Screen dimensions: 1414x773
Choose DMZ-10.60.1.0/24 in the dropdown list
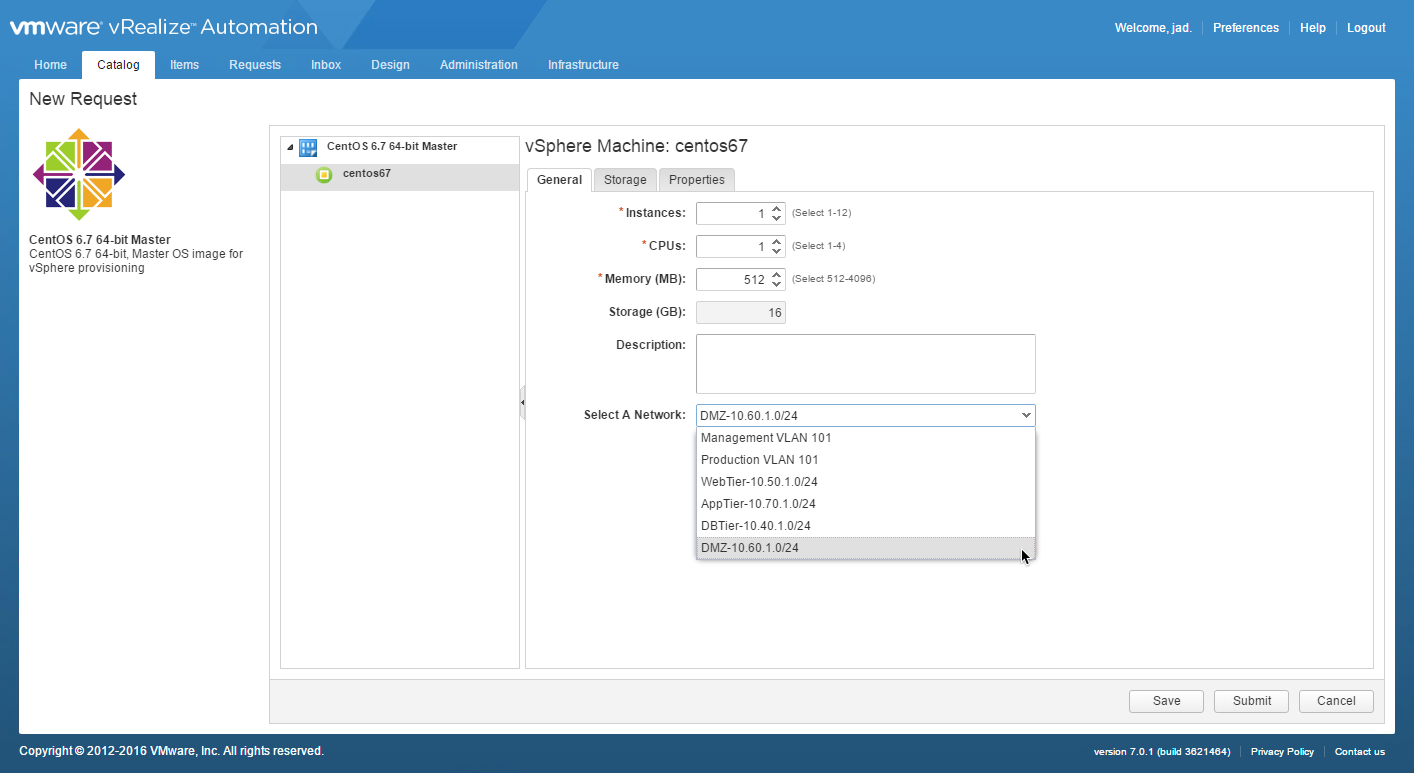(x=866, y=548)
